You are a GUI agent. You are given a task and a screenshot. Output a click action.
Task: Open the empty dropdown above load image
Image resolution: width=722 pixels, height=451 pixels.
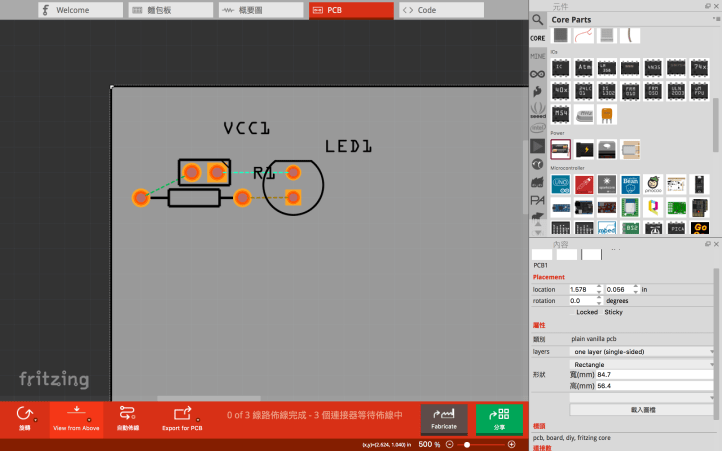pyautogui.click(x=642, y=398)
